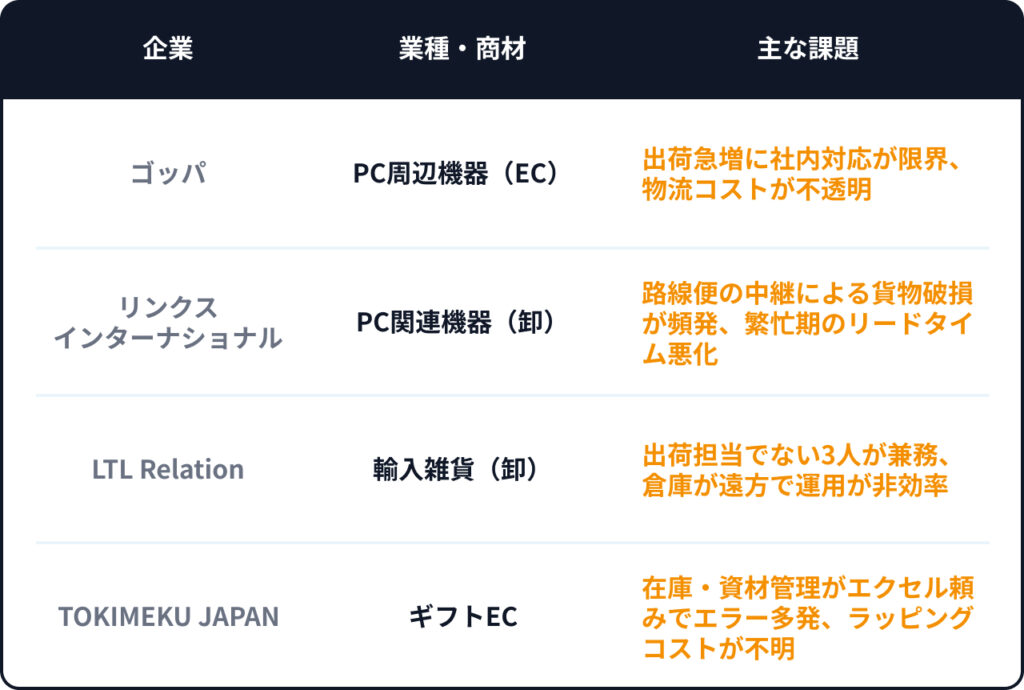
Task: Click the orange line 出荷急増に社内対応が限界、
Action: pos(802,158)
